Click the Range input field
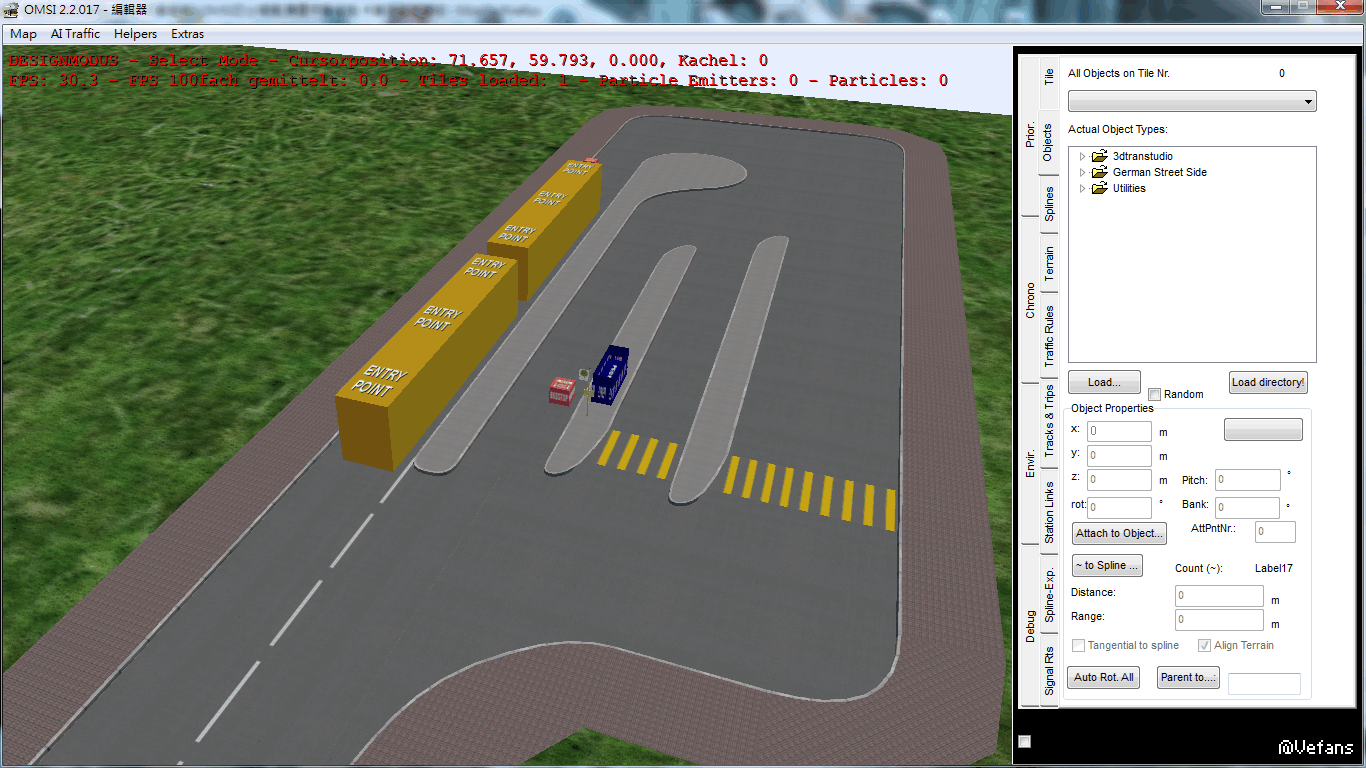Viewport: 1366px width, 768px height. (1220, 620)
